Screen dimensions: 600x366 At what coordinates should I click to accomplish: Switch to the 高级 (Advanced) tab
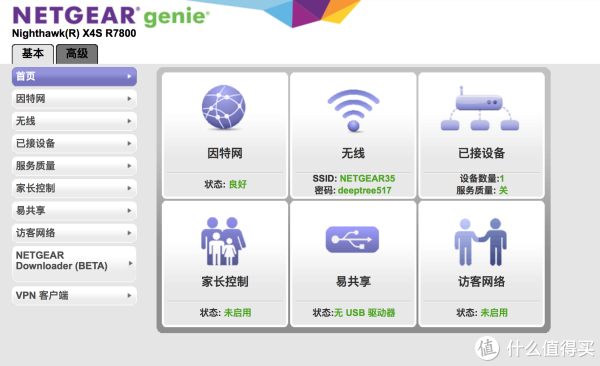click(77, 54)
